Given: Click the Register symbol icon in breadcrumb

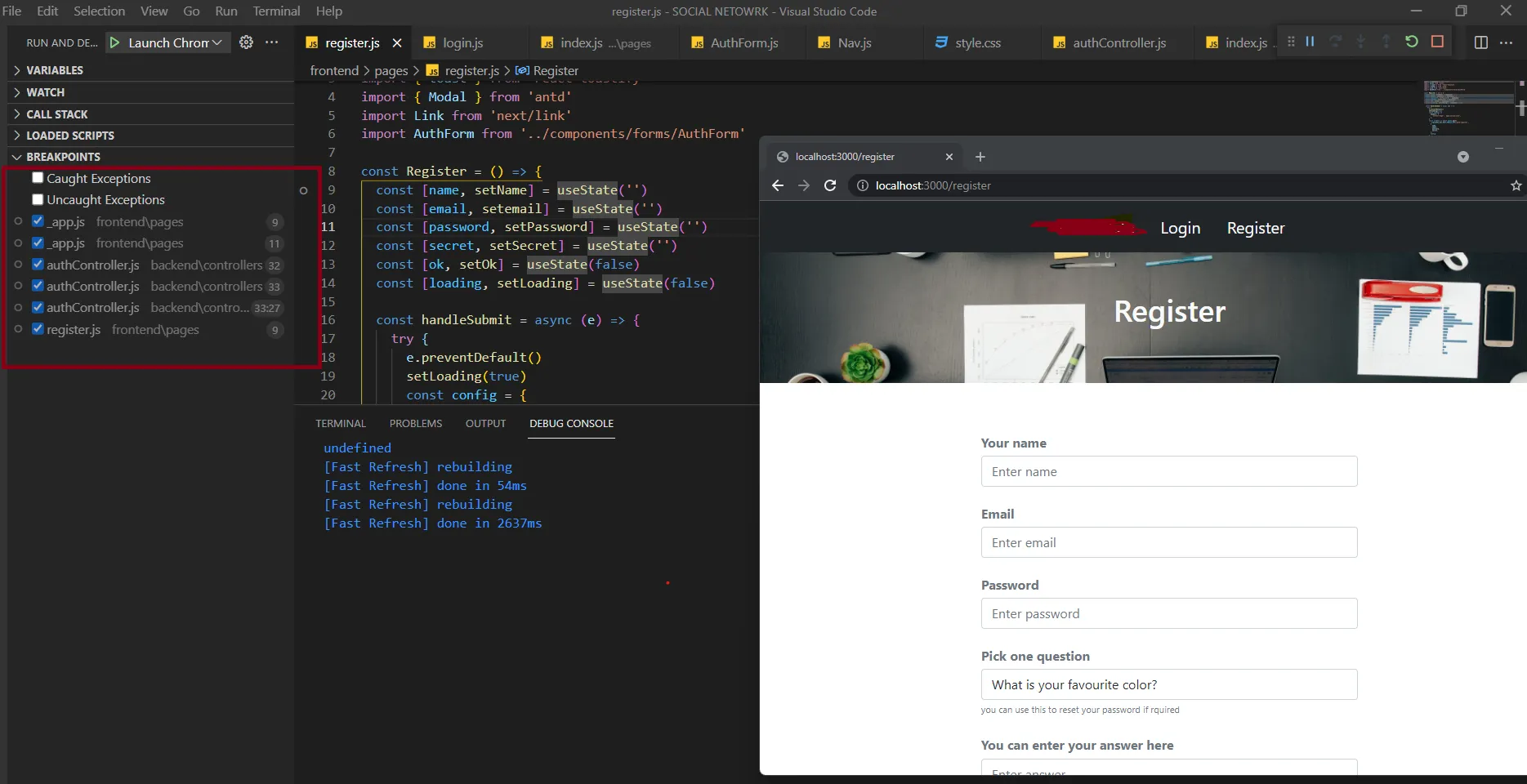Looking at the screenshot, I should (x=522, y=71).
